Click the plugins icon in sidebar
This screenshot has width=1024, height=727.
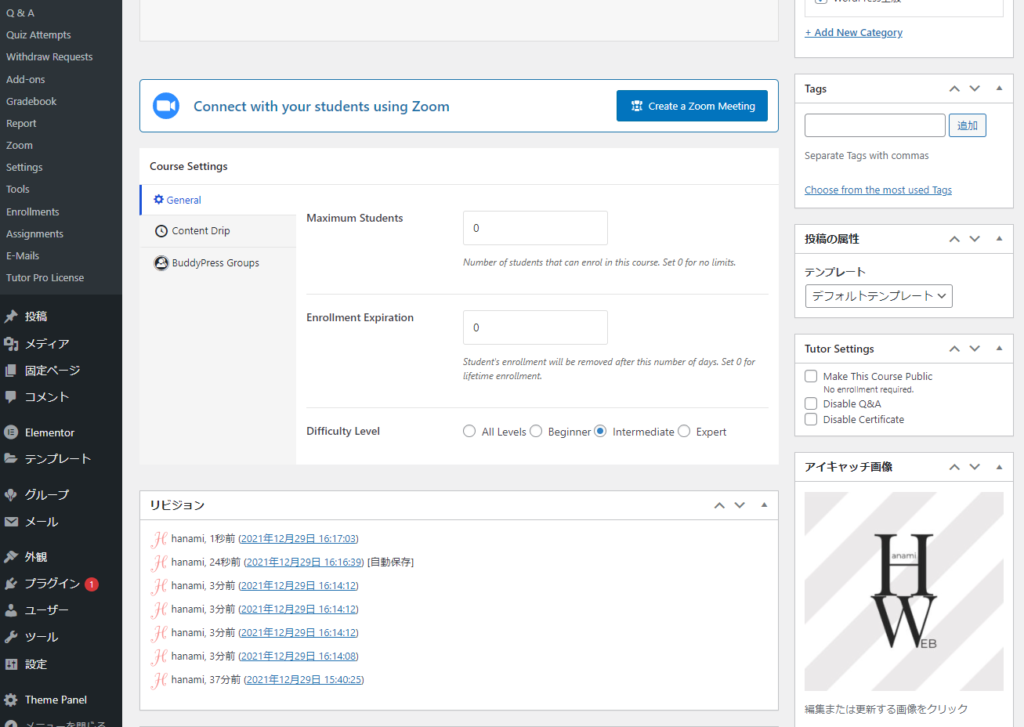[x=11, y=584]
